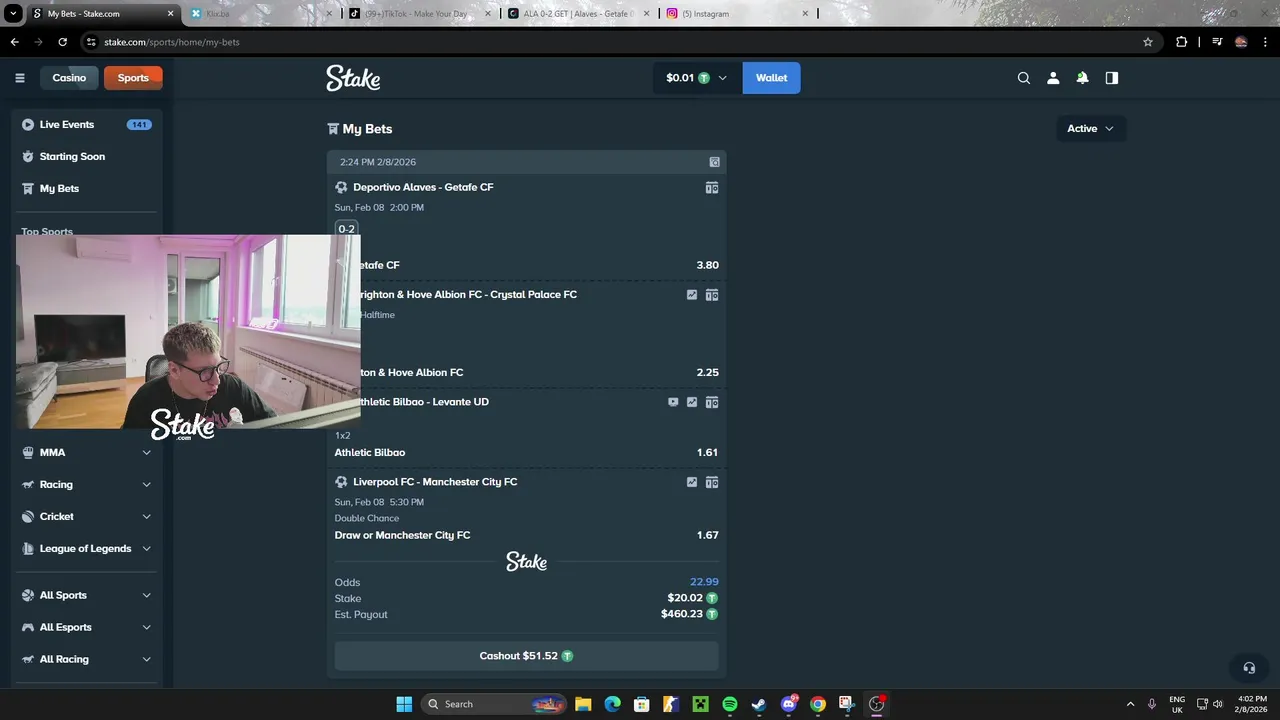Screen dimensions: 1280x720
Task: Open Spotify from the taskbar
Action: 730,704
